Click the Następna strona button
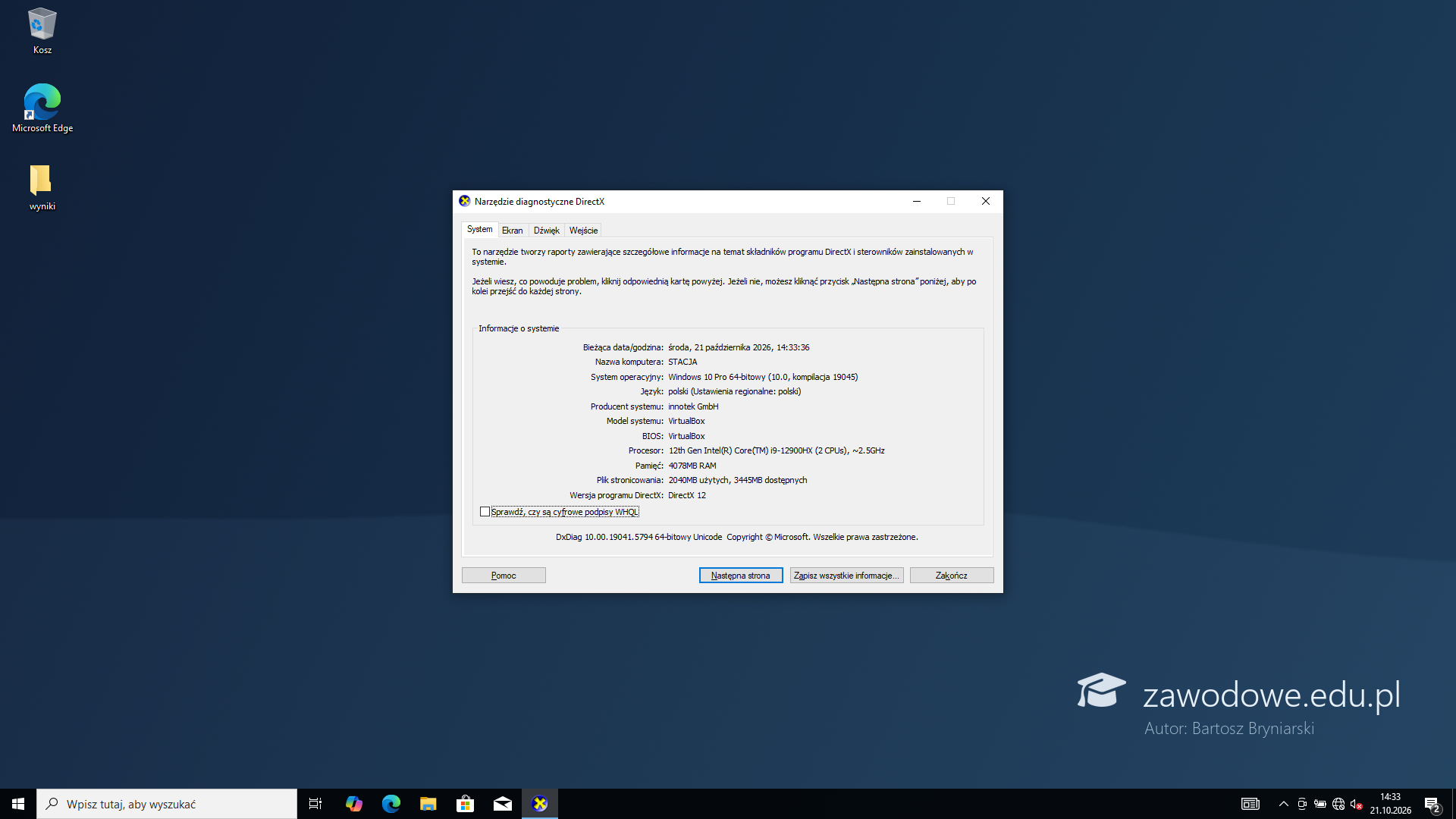 point(741,576)
